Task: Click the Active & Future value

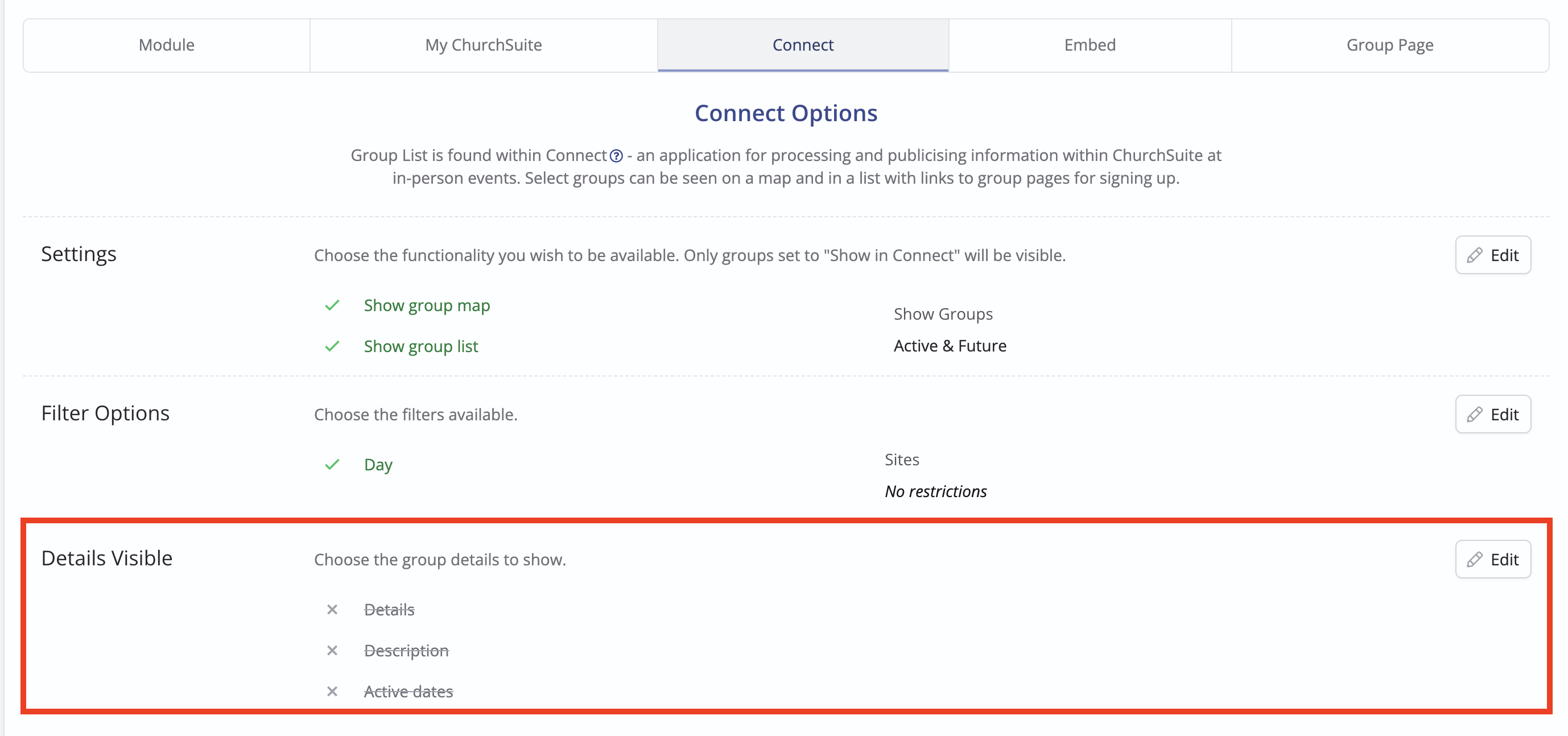Action: (x=950, y=346)
